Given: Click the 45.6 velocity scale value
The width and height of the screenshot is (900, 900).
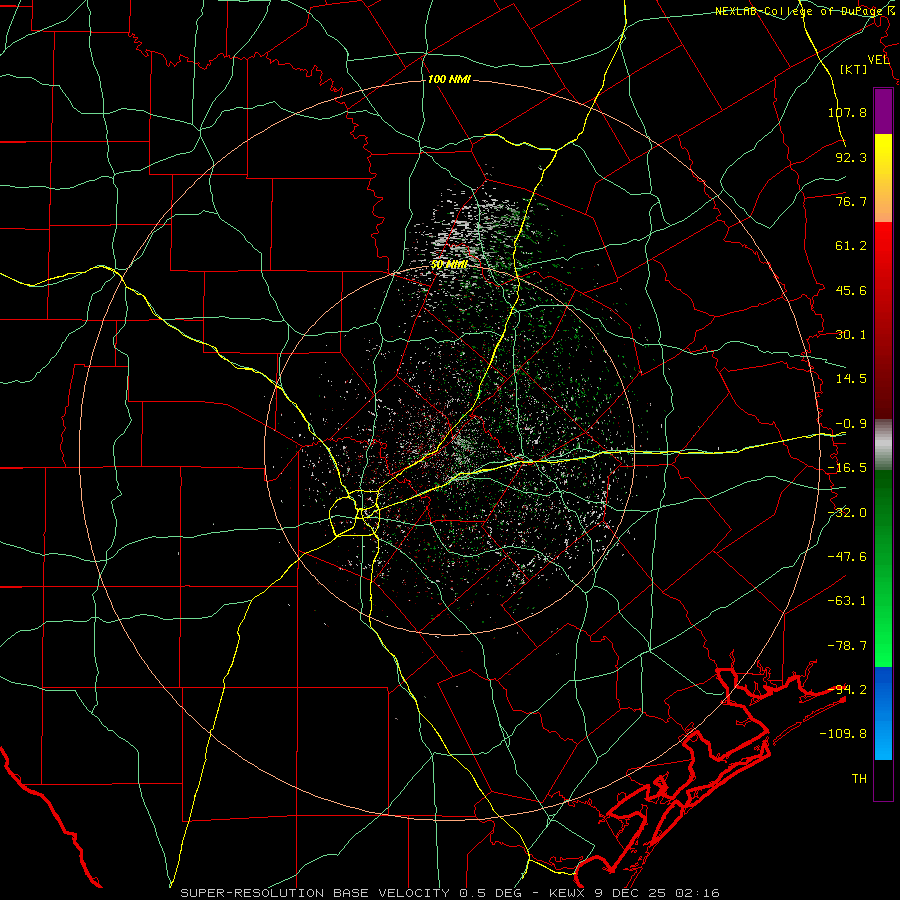Looking at the screenshot, I should tap(851, 290).
